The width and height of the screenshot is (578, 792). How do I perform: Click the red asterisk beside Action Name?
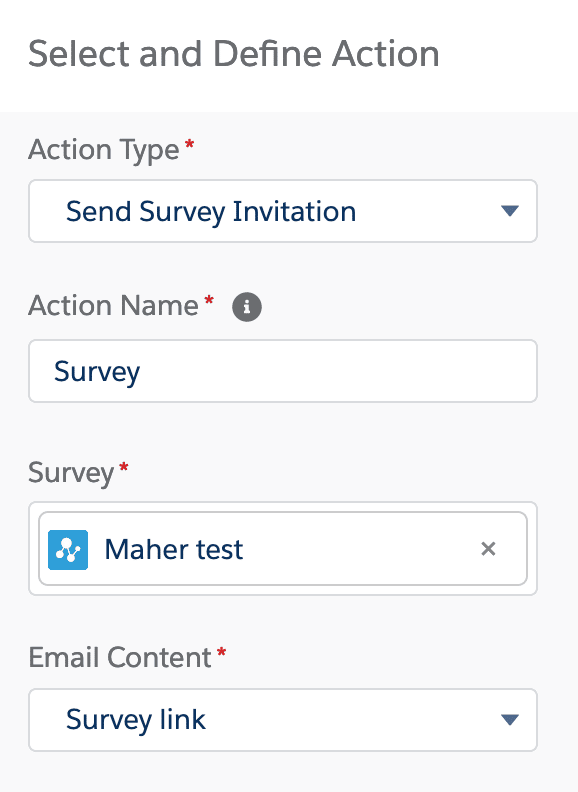(209, 301)
